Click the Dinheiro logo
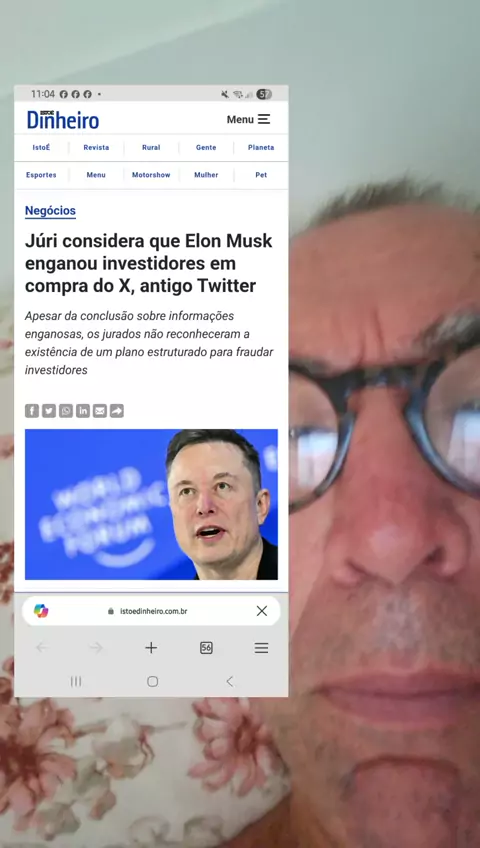This screenshot has height=848, width=480. click(63, 119)
